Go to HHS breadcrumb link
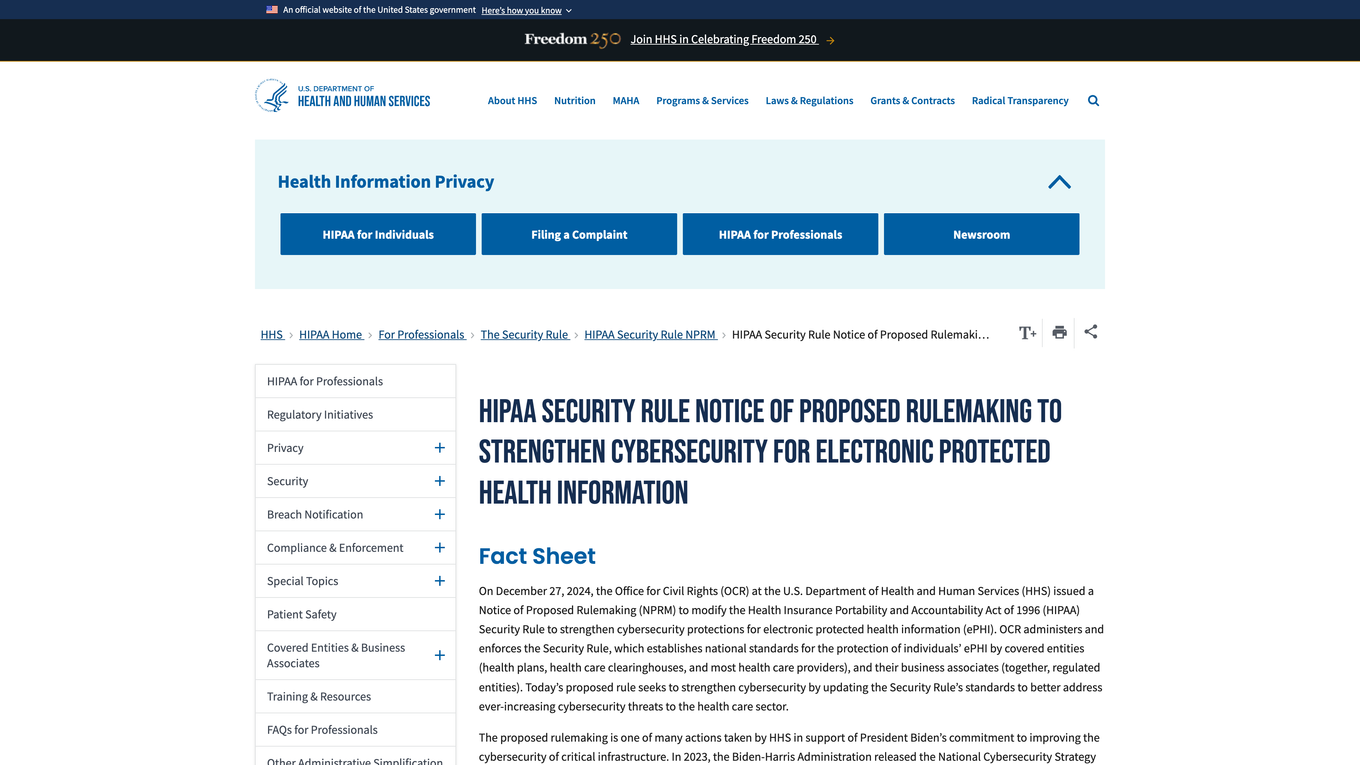 (272, 335)
